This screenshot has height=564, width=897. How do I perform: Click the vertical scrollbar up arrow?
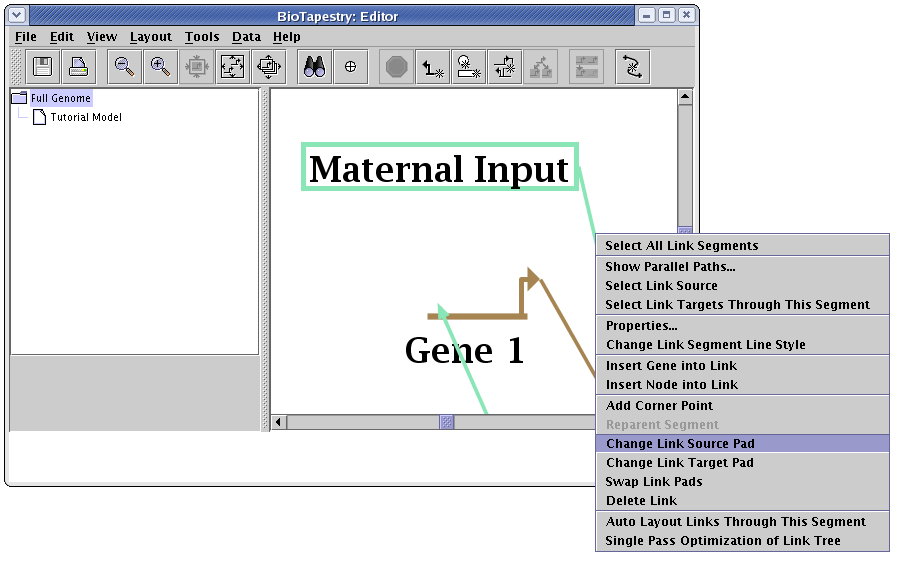pos(685,97)
